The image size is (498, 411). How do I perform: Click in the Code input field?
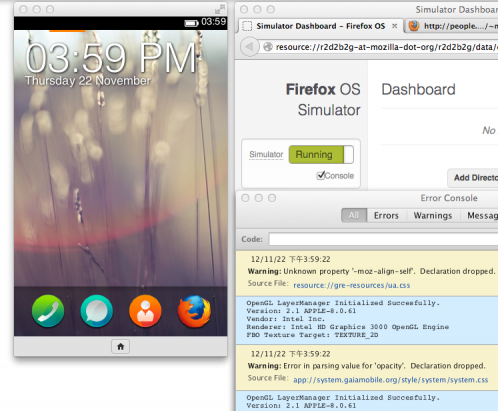point(383,239)
